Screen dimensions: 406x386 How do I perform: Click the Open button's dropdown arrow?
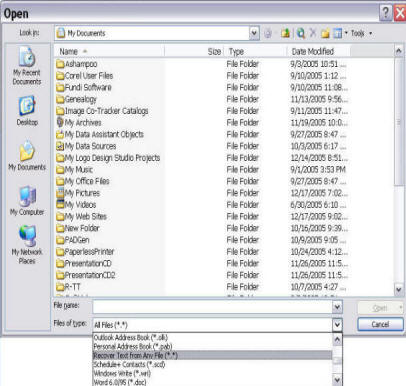coord(400,308)
